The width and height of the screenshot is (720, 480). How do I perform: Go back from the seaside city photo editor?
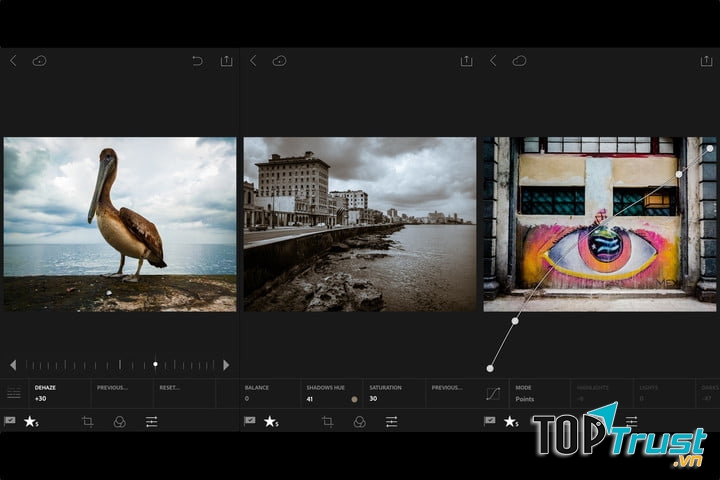[253, 61]
